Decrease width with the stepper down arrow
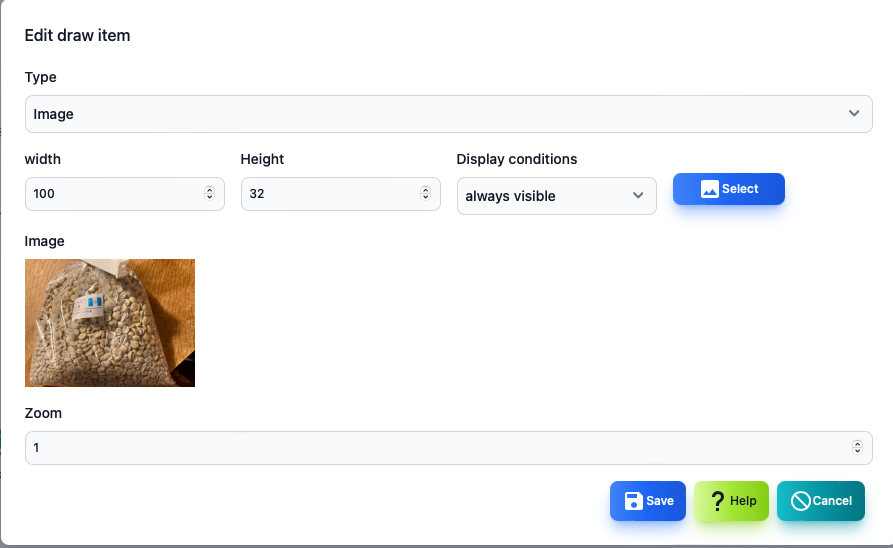Viewport: 893px width, 548px height. pyautogui.click(x=210, y=197)
